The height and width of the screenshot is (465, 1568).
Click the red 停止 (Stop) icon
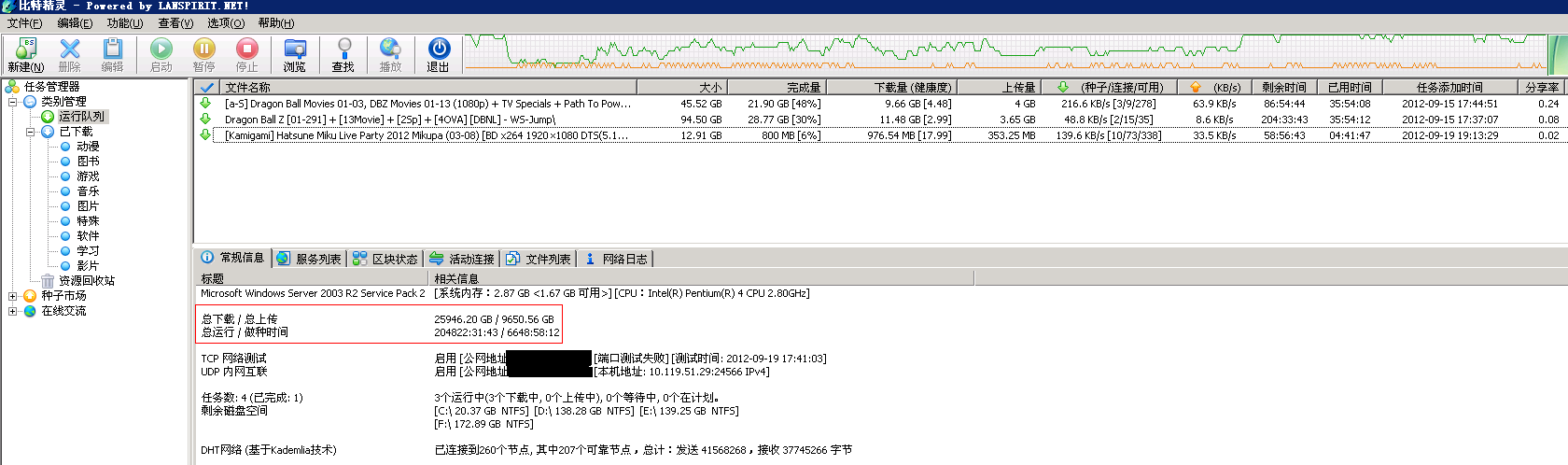[246, 49]
